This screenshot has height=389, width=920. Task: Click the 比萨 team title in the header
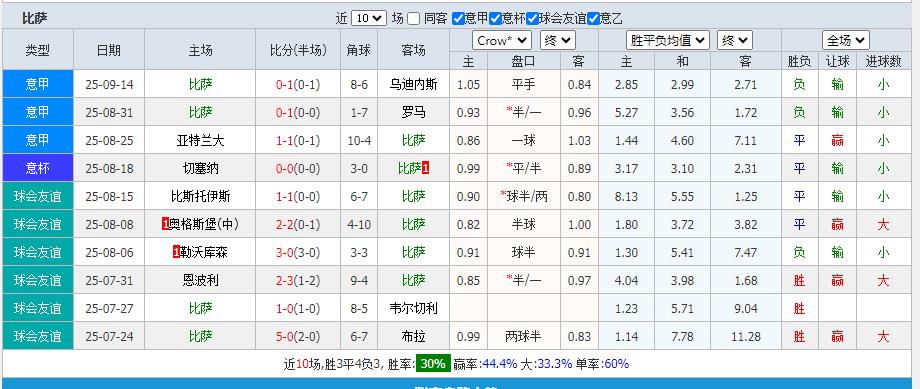point(35,18)
